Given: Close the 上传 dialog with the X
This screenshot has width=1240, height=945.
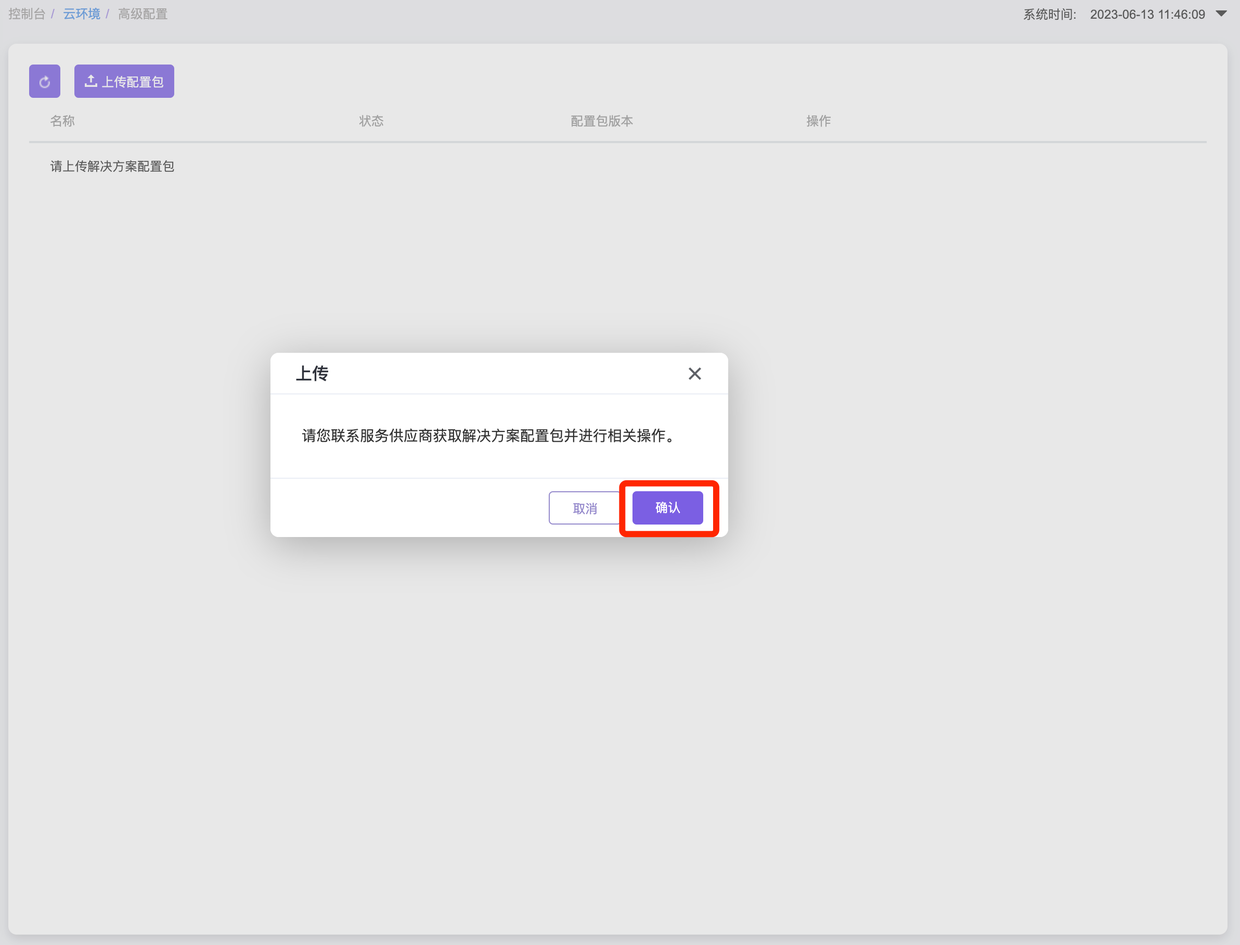Looking at the screenshot, I should [x=694, y=374].
